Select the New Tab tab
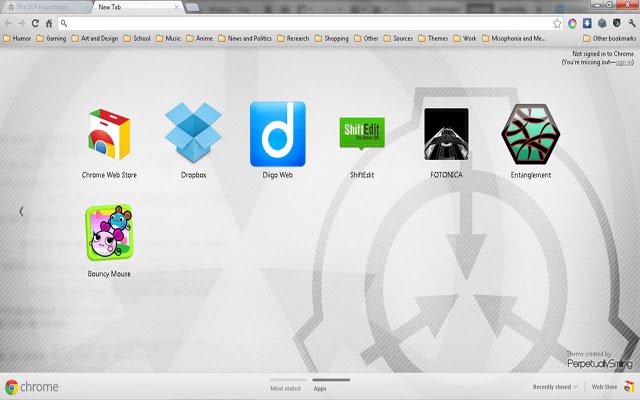 click(x=135, y=7)
